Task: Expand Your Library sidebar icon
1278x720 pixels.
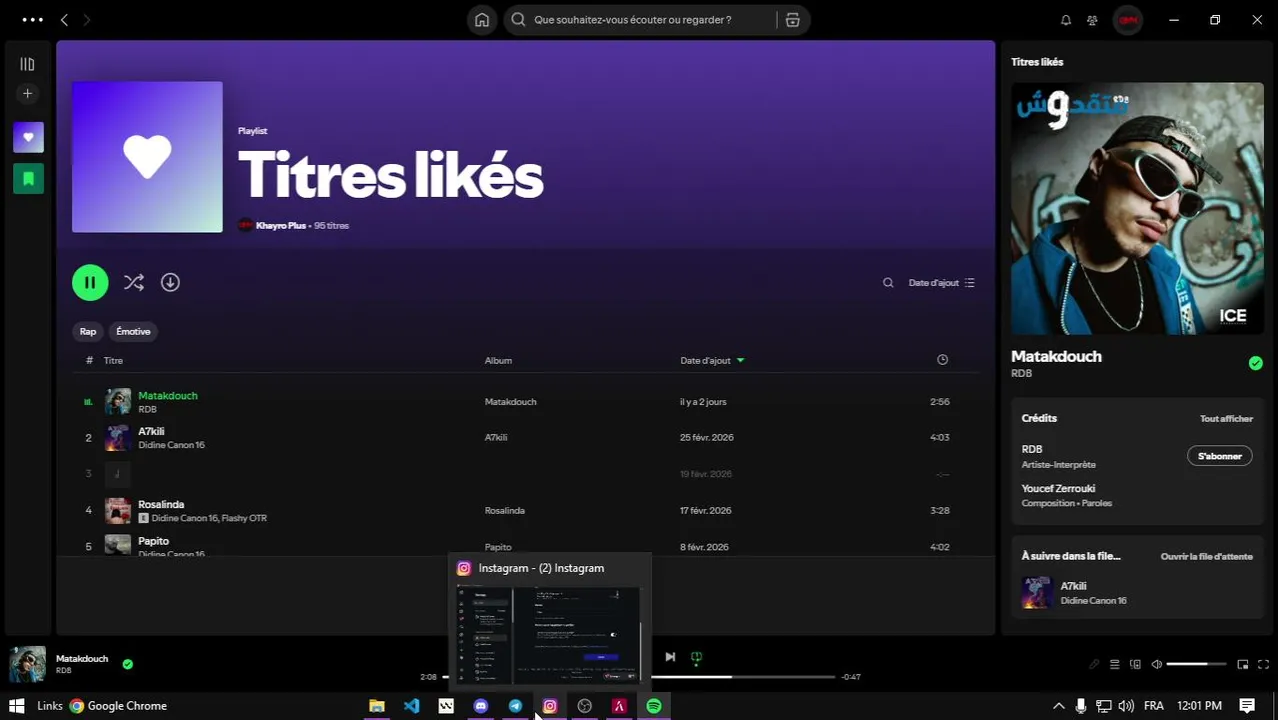Action: [27, 64]
